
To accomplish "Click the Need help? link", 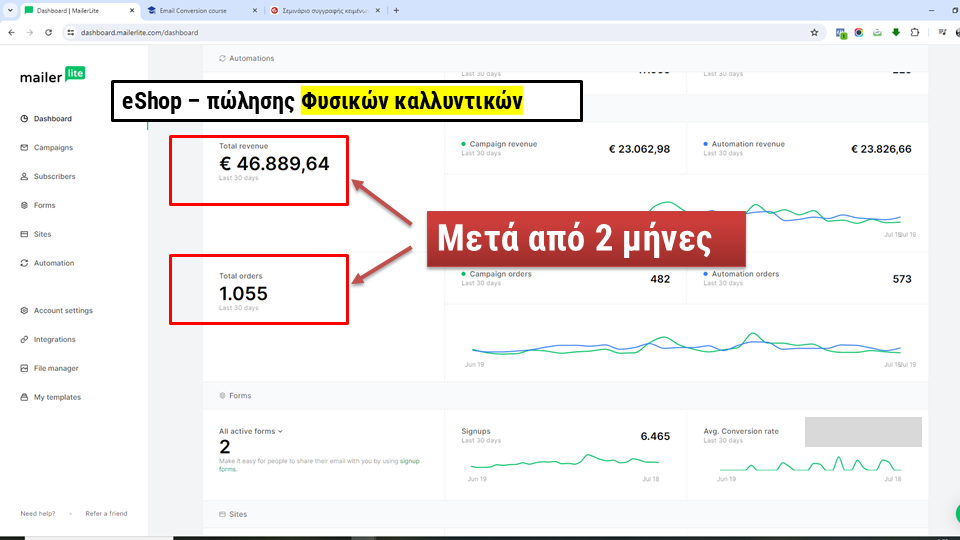I will (37, 514).
